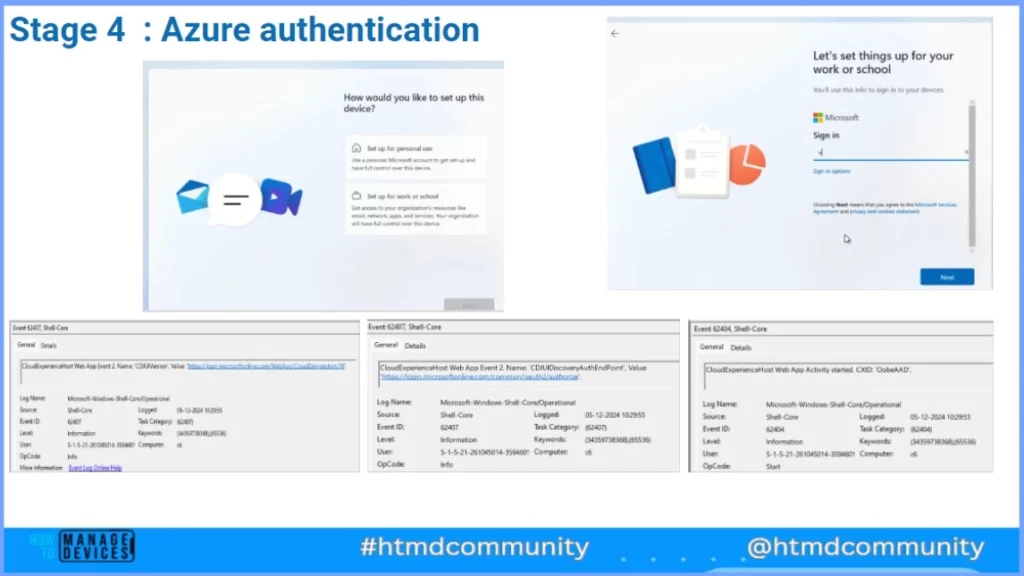Open the oauth2/authorize URL link

pos(480,377)
